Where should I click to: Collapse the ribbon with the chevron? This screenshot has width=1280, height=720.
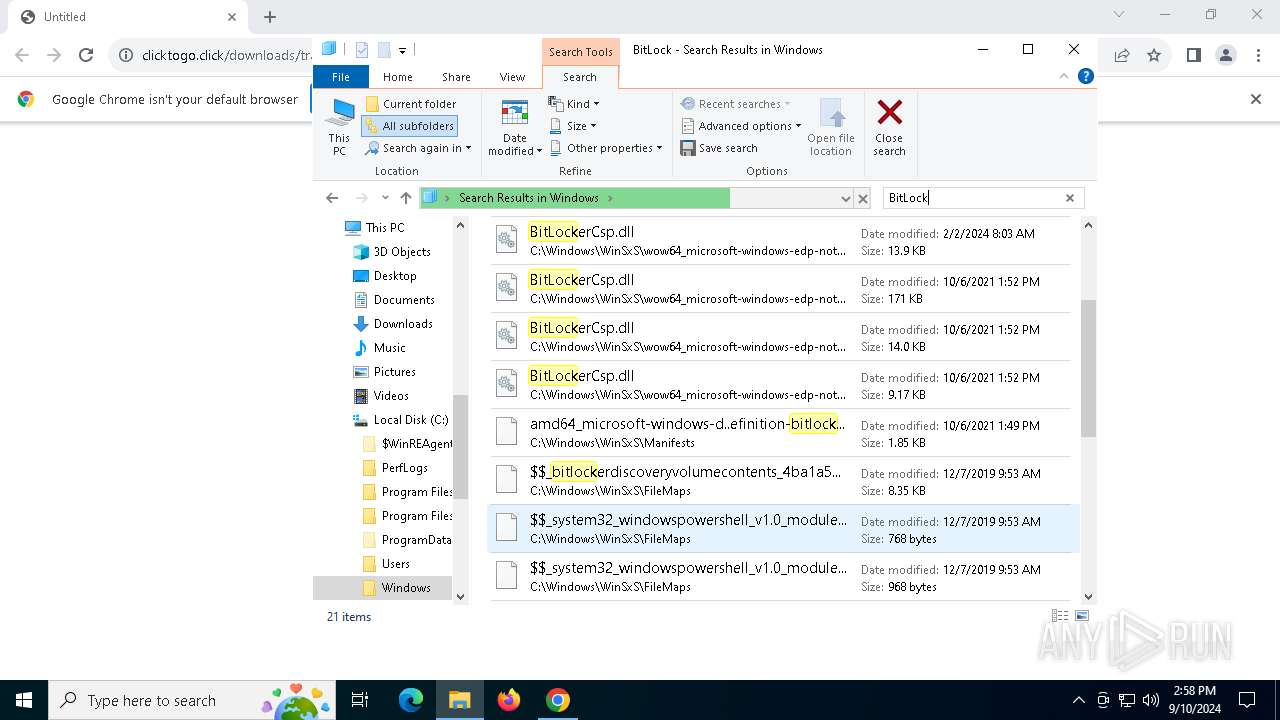point(1064,76)
